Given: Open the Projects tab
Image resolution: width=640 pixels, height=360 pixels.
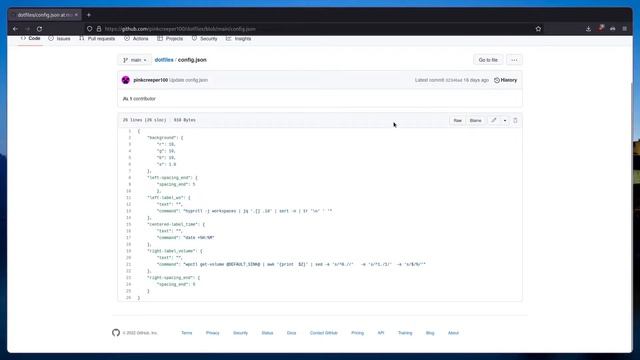Looking at the screenshot, I should click(x=170, y=38).
